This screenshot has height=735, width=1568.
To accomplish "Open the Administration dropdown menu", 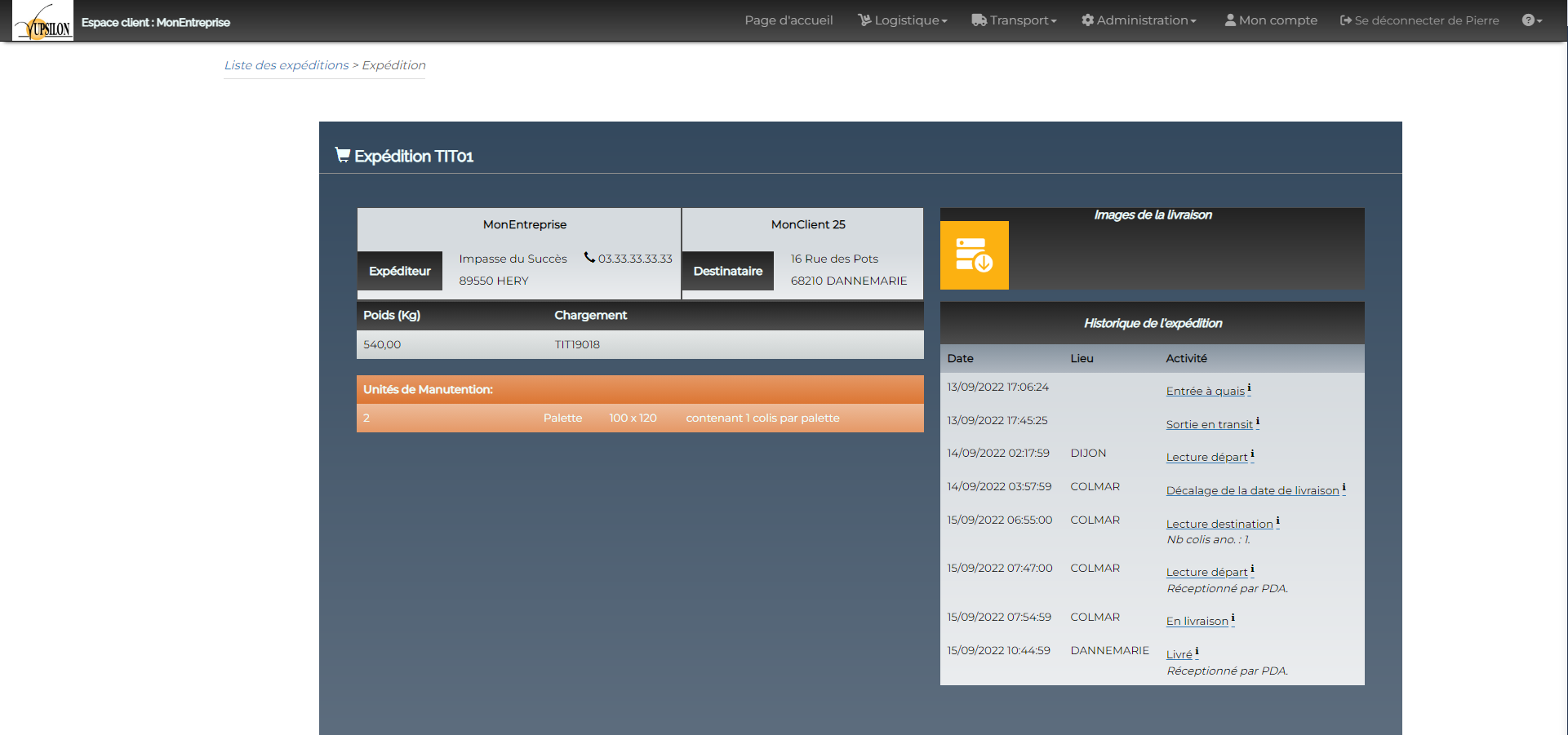I will [x=1139, y=20].
